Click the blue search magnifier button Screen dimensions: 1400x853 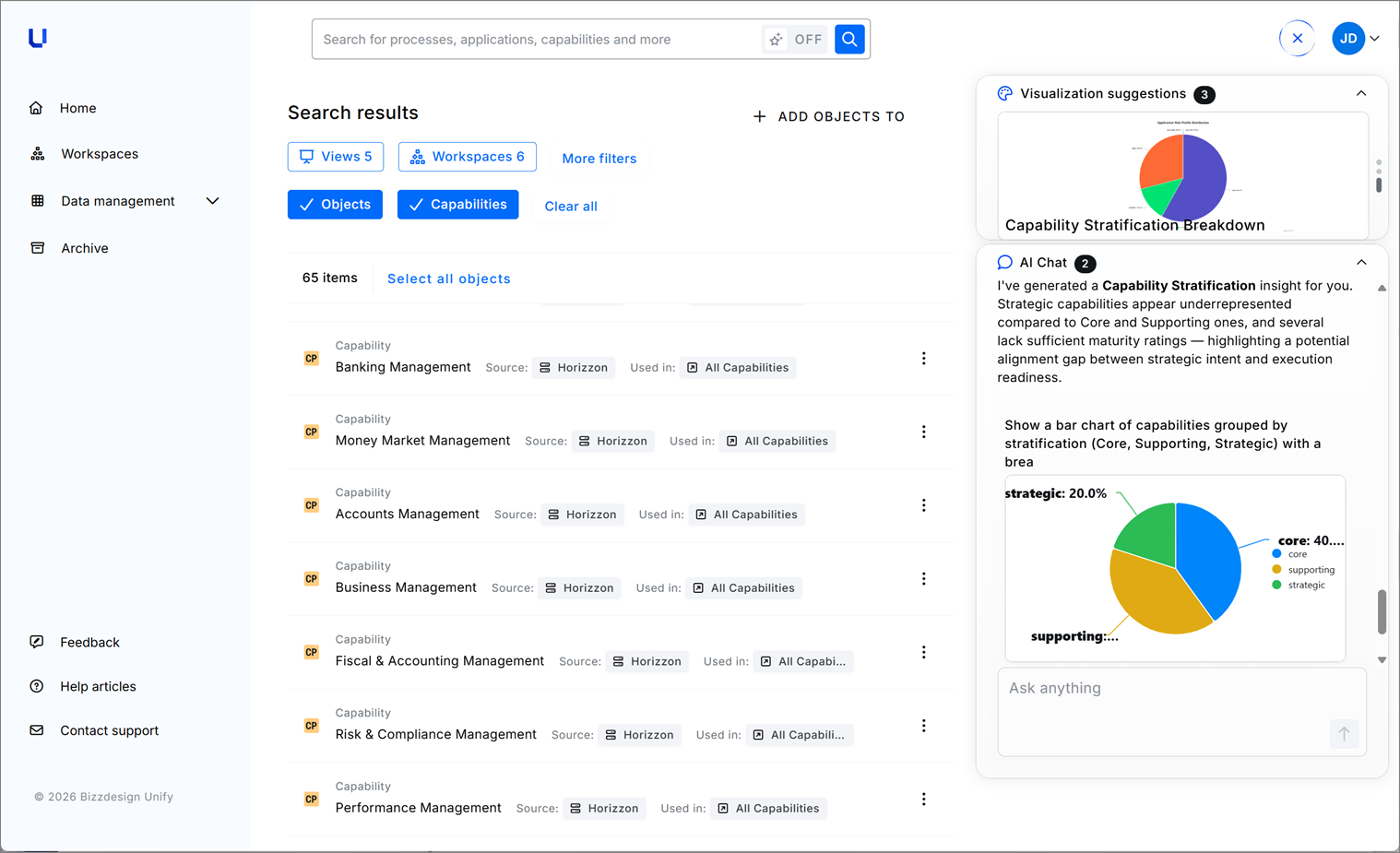pyautogui.click(x=849, y=40)
